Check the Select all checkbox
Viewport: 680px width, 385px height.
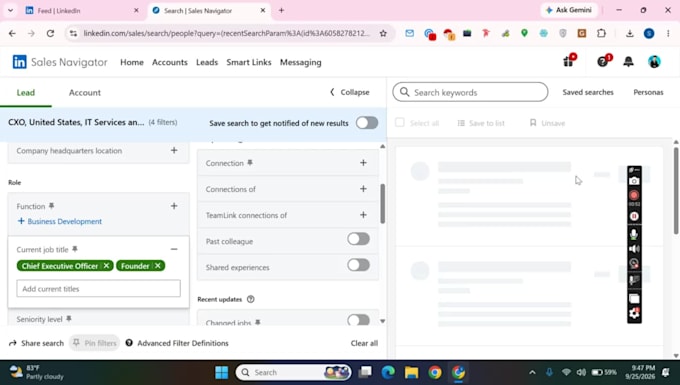[x=400, y=123]
